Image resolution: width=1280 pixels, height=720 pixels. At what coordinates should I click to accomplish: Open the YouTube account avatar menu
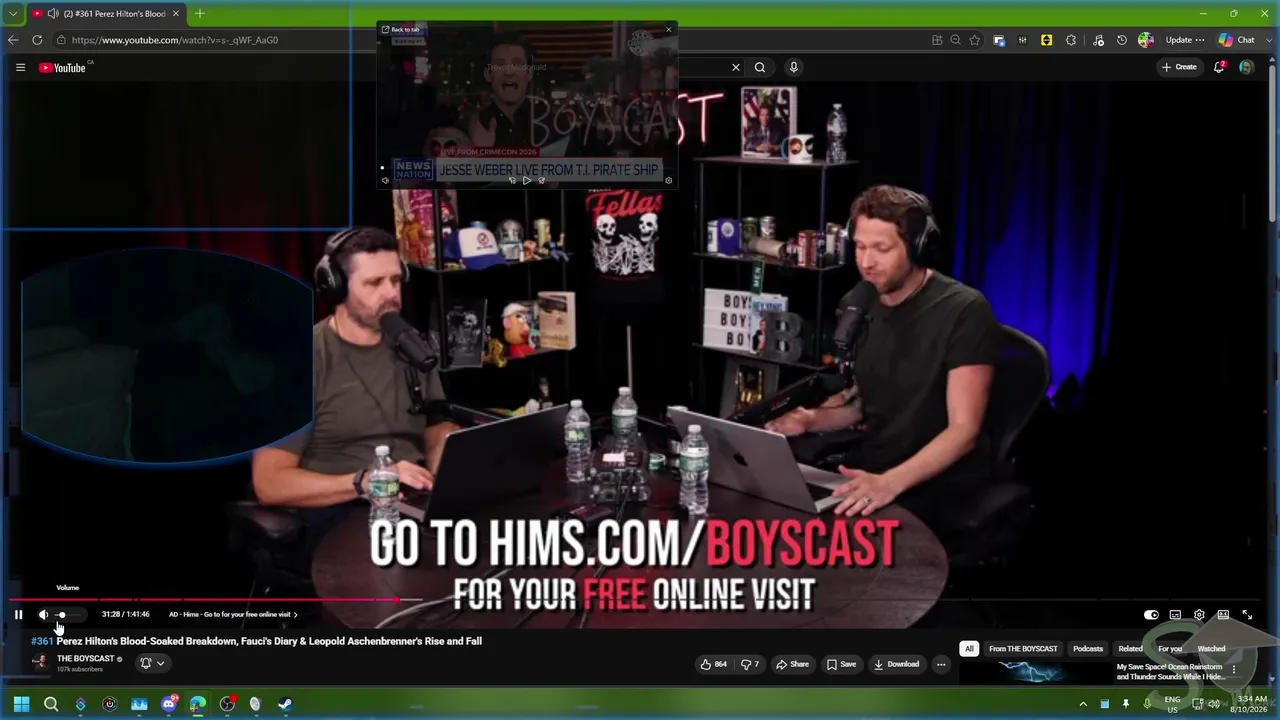(1246, 67)
